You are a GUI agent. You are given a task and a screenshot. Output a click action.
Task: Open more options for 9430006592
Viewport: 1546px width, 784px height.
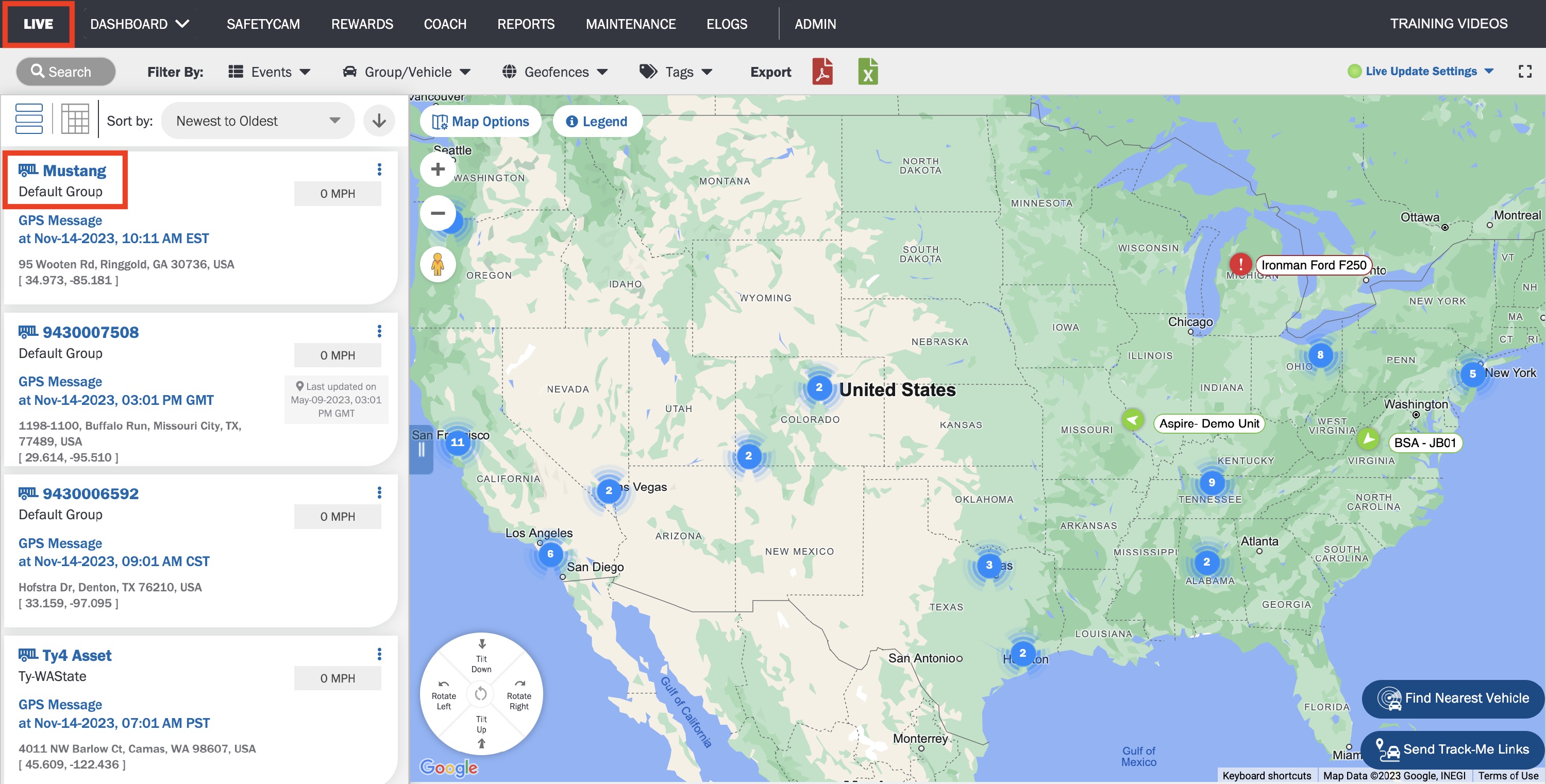379,492
